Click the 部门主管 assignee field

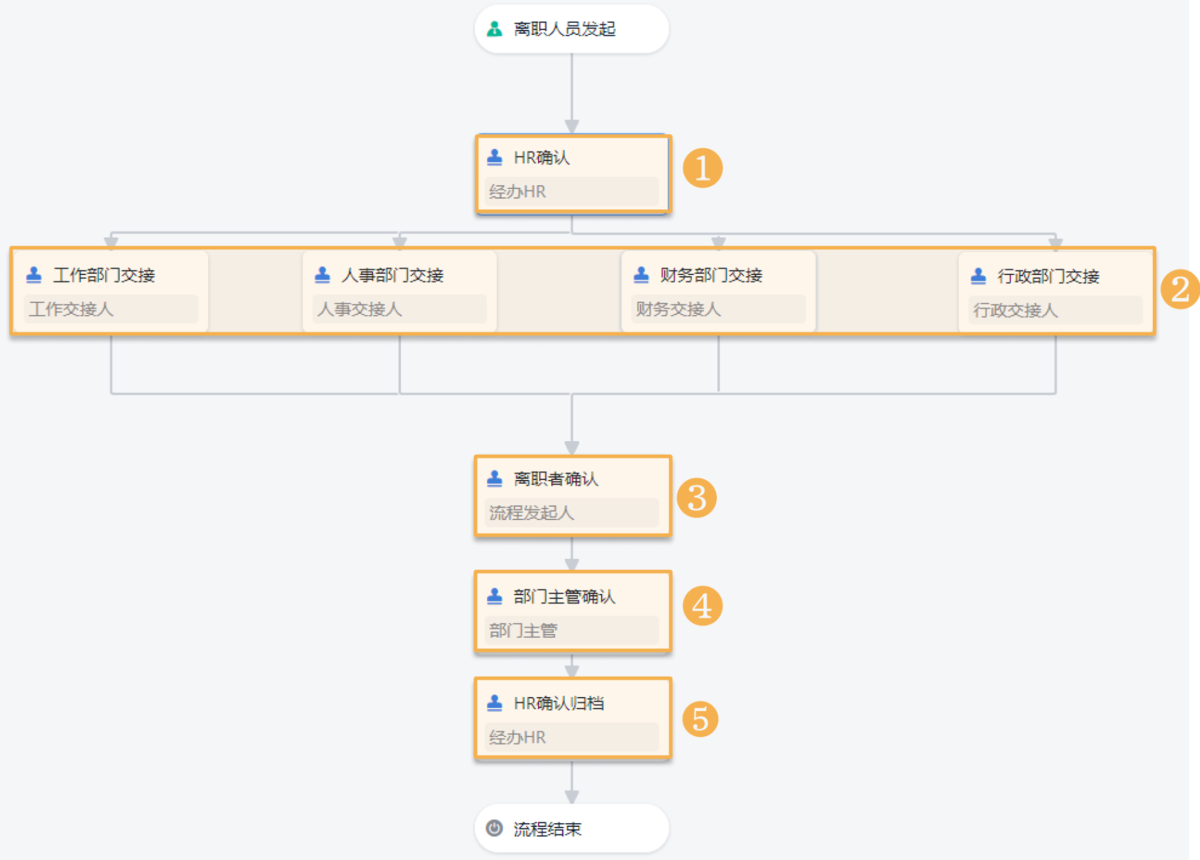click(571, 631)
